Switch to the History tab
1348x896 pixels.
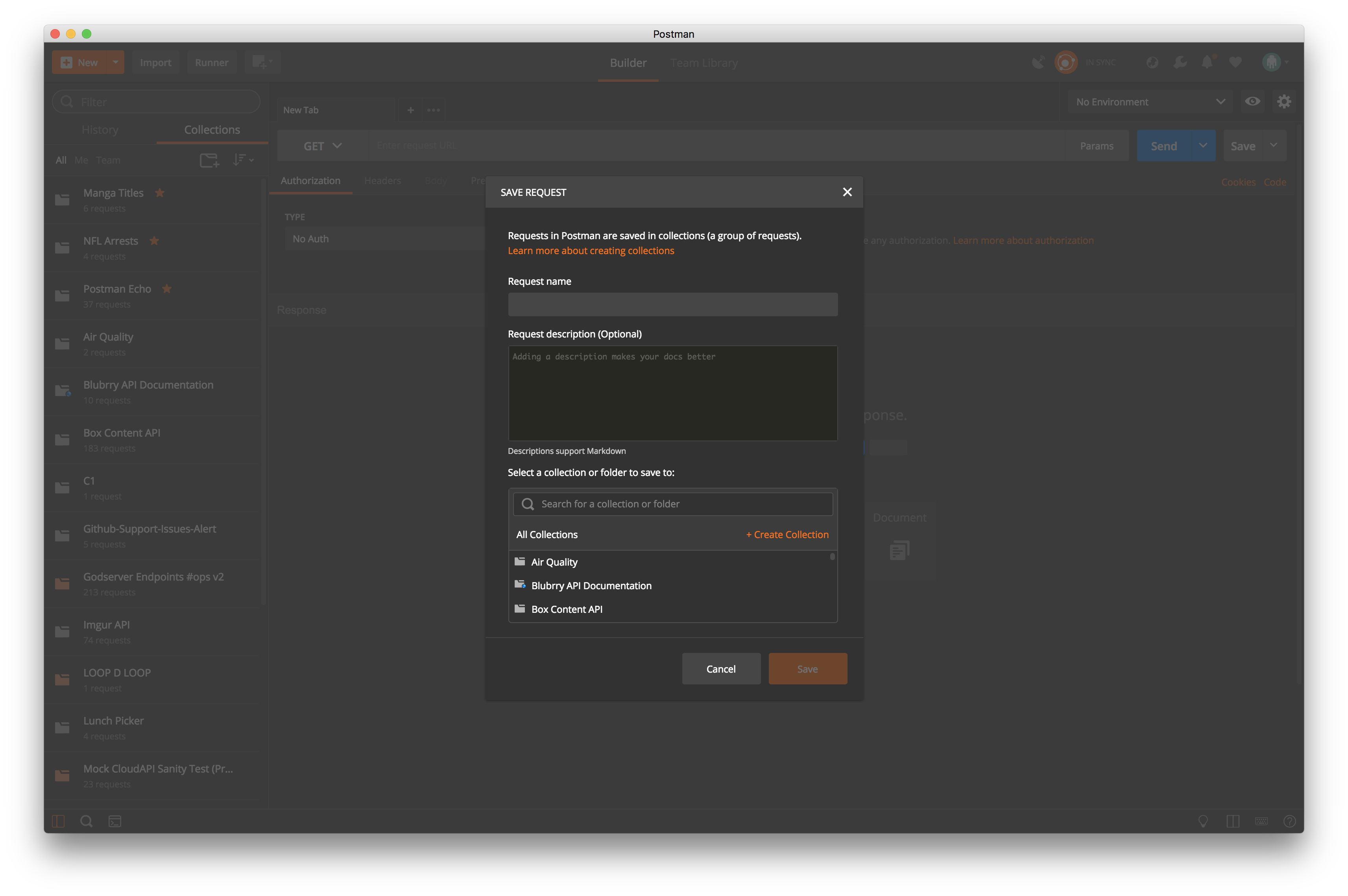(x=100, y=130)
